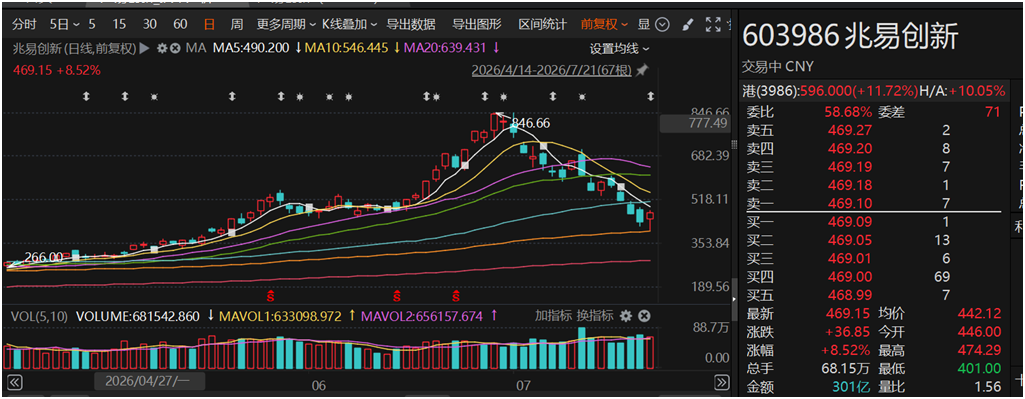1025x399 pixels.
Task: Close the VOL indicator panel
Action: (644, 316)
